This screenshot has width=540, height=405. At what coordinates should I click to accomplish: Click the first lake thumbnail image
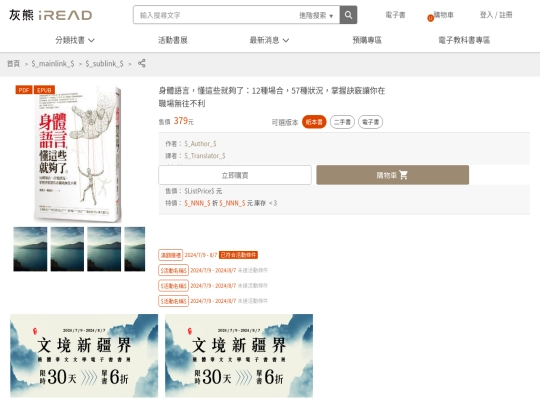click(30, 249)
